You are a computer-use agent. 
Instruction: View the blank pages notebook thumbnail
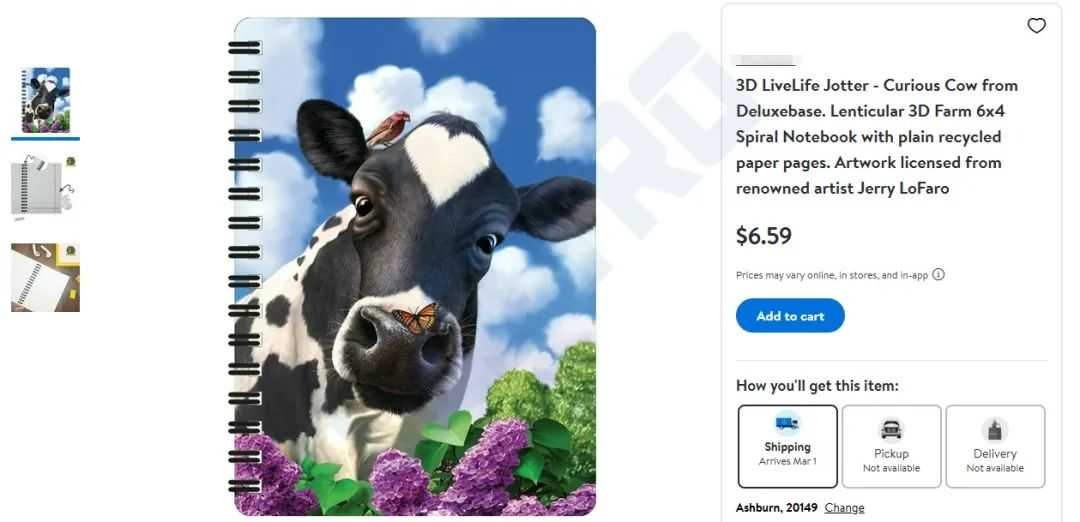coord(45,188)
